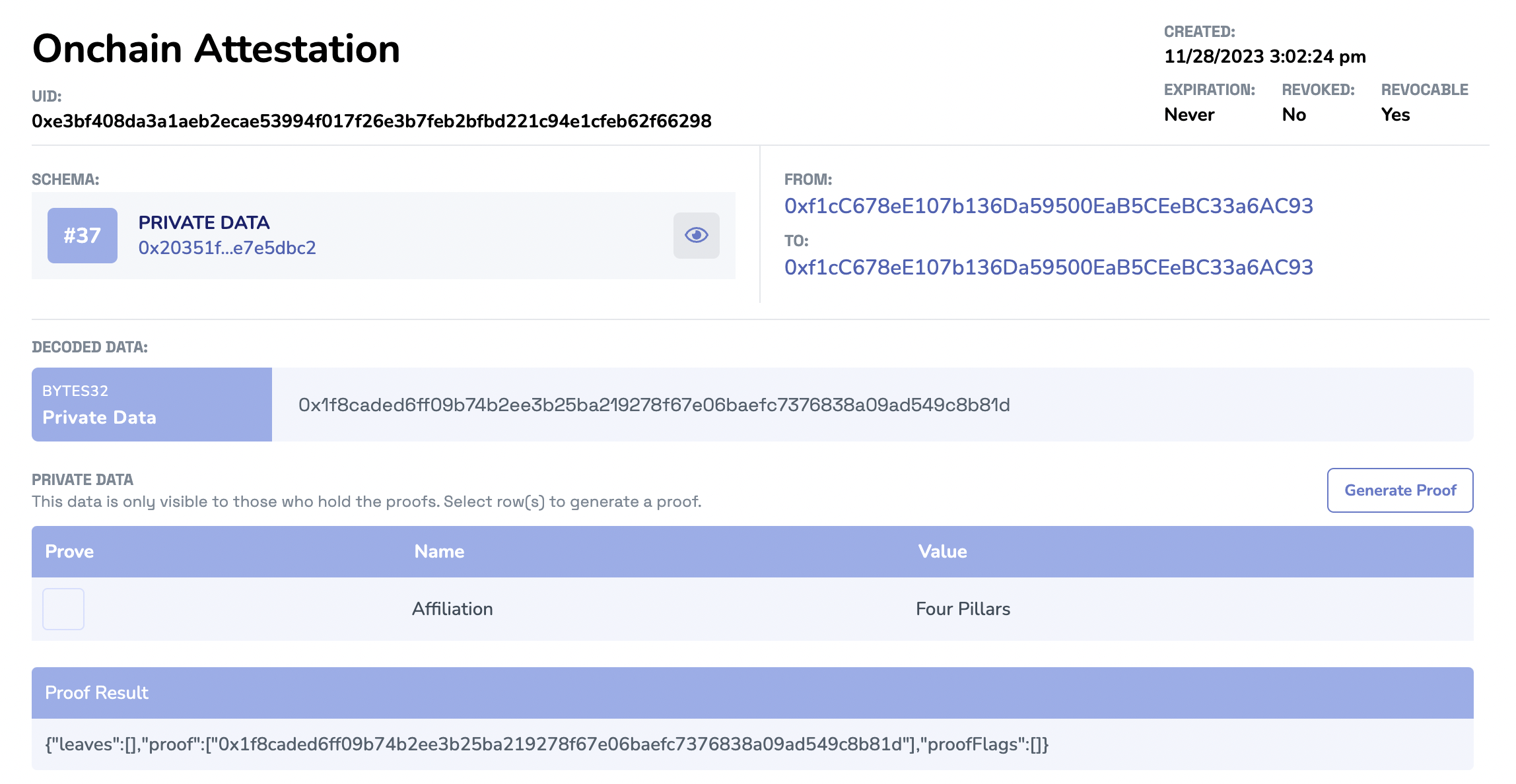Screen dimensions: 1516x784
Task: Click the Prove column header
Action: click(69, 552)
